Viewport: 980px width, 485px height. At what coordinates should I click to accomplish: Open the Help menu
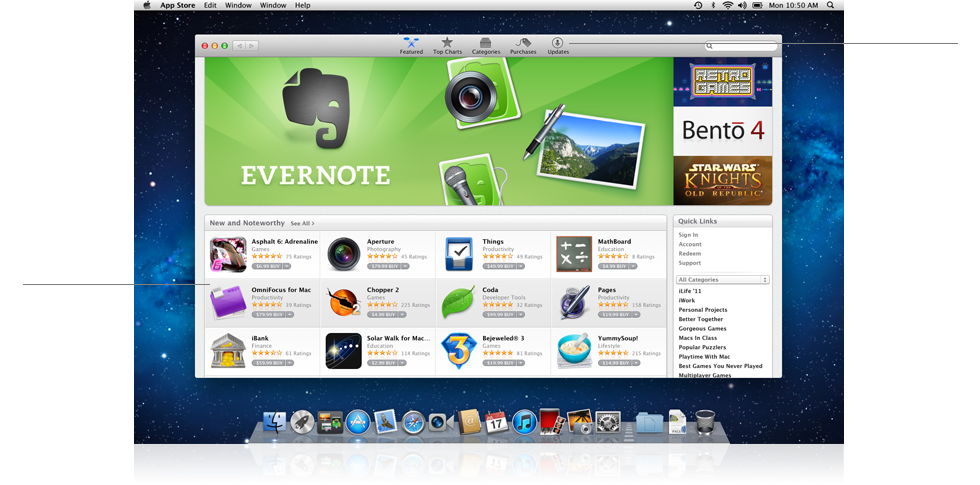coord(302,5)
